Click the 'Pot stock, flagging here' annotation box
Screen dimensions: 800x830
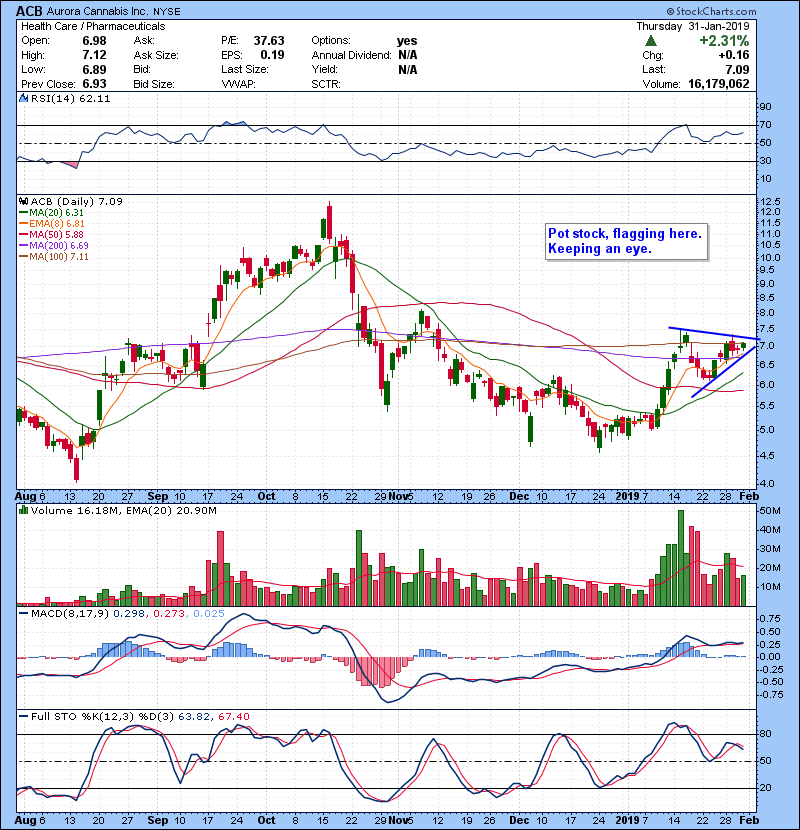626,241
